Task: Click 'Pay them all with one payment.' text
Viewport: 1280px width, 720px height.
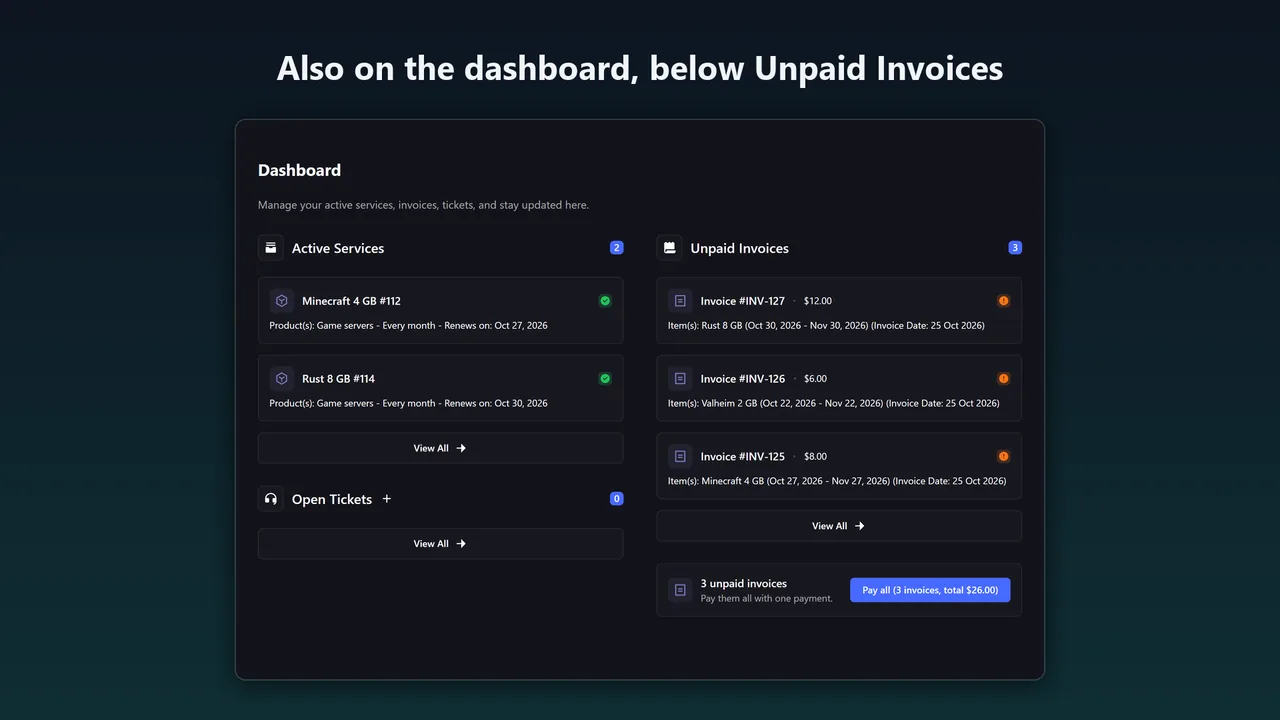Action: [767, 599]
